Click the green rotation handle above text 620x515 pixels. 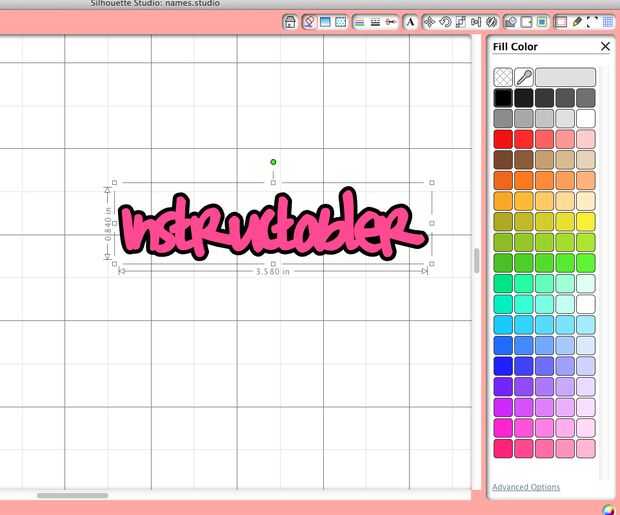[x=273, y=162]
